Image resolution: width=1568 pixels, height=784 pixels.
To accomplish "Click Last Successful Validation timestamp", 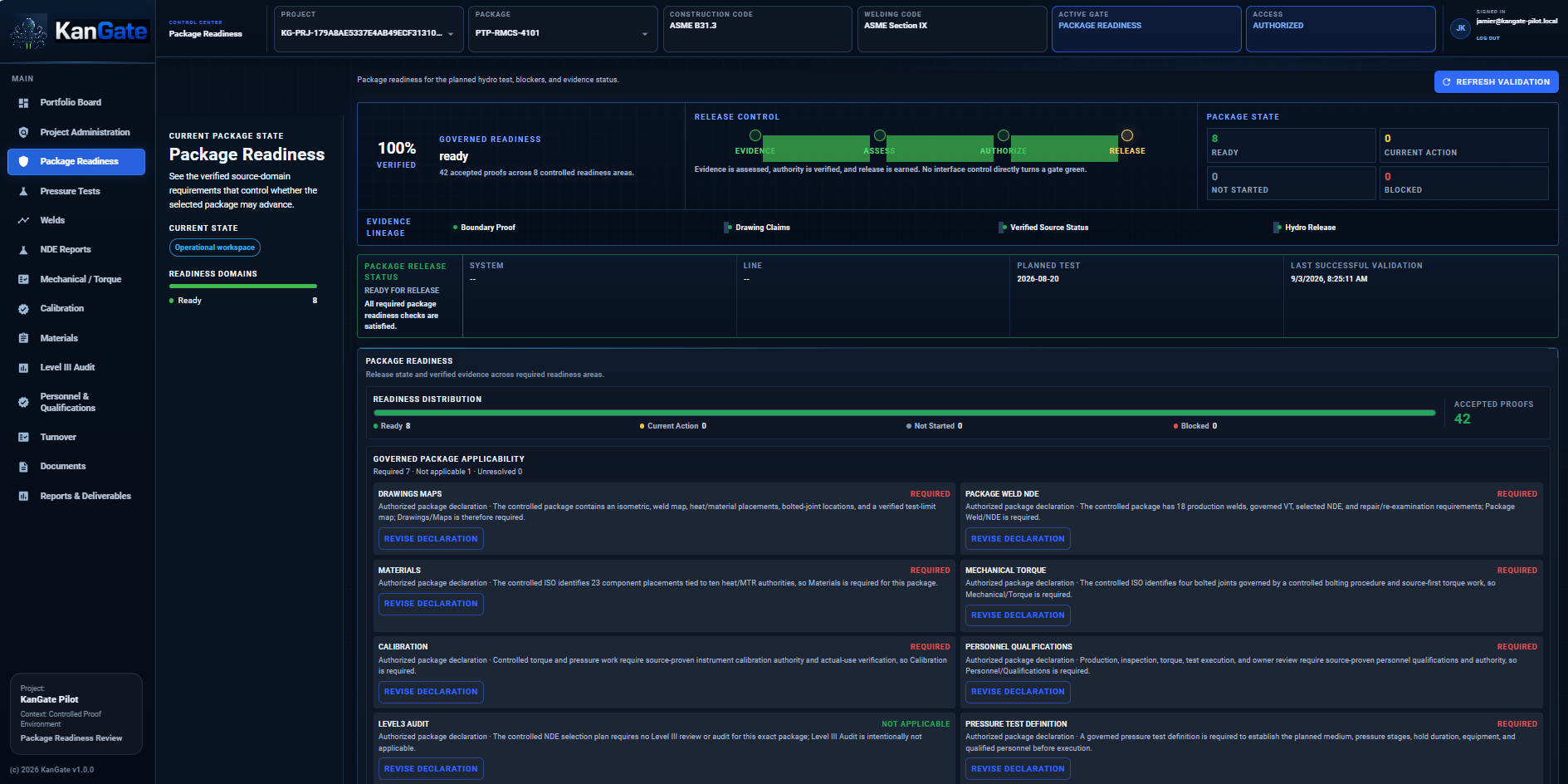I will [1329, 279].
